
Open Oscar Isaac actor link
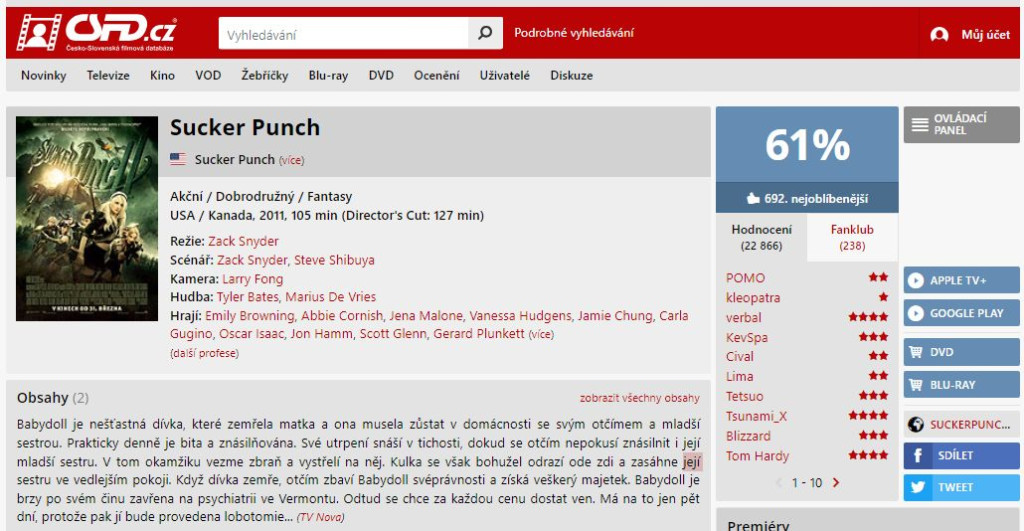[x=251, y=334]
